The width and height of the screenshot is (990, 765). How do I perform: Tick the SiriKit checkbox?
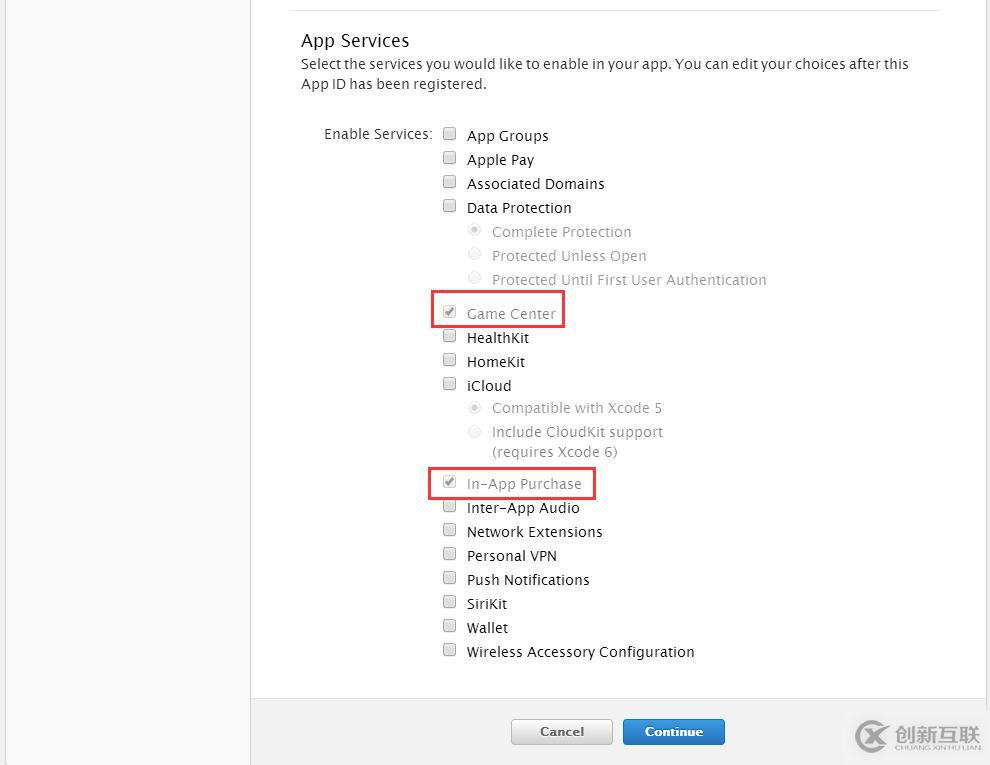point(450,602)
